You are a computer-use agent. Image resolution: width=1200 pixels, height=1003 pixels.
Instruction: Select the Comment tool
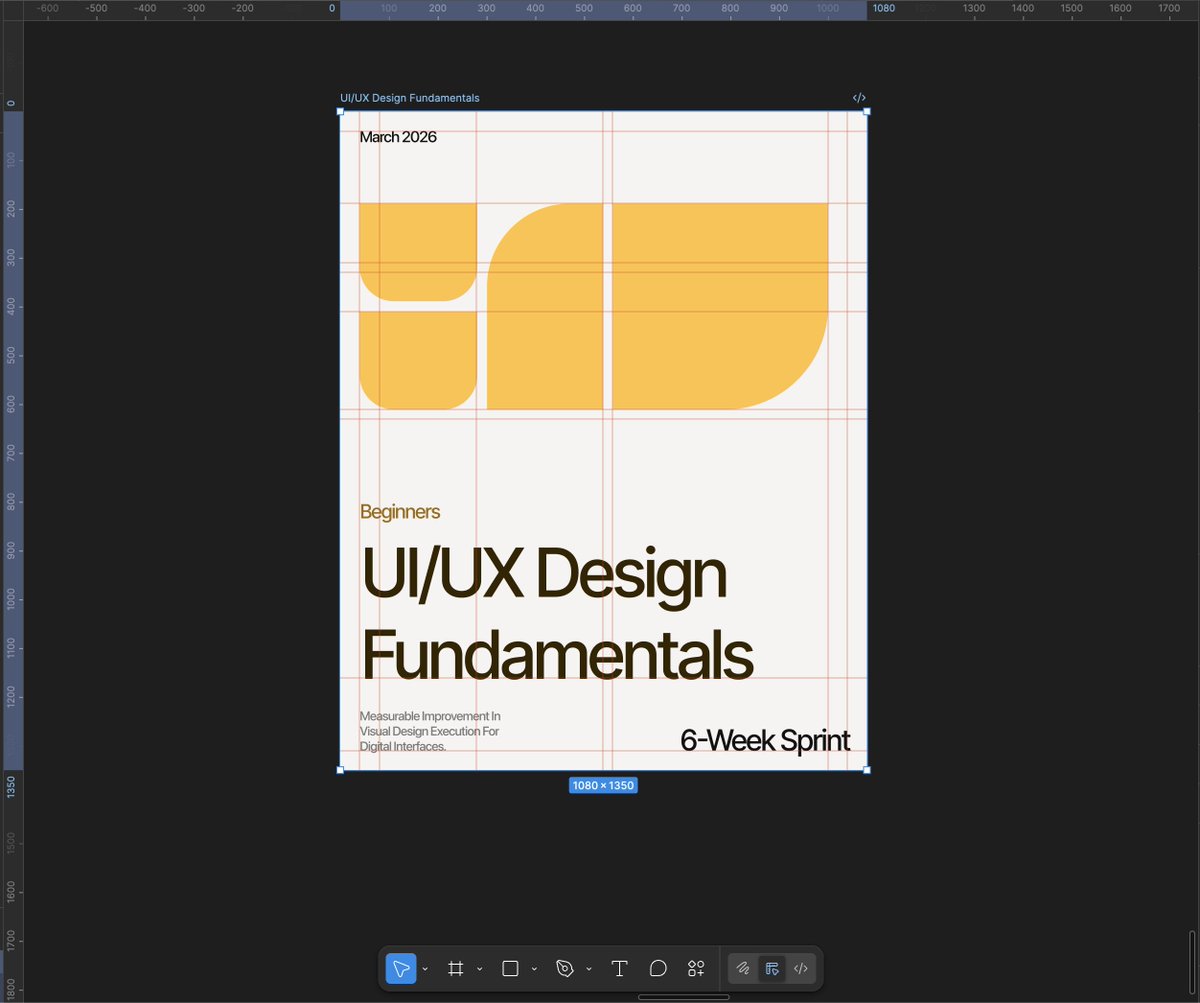tap(658, 968)
